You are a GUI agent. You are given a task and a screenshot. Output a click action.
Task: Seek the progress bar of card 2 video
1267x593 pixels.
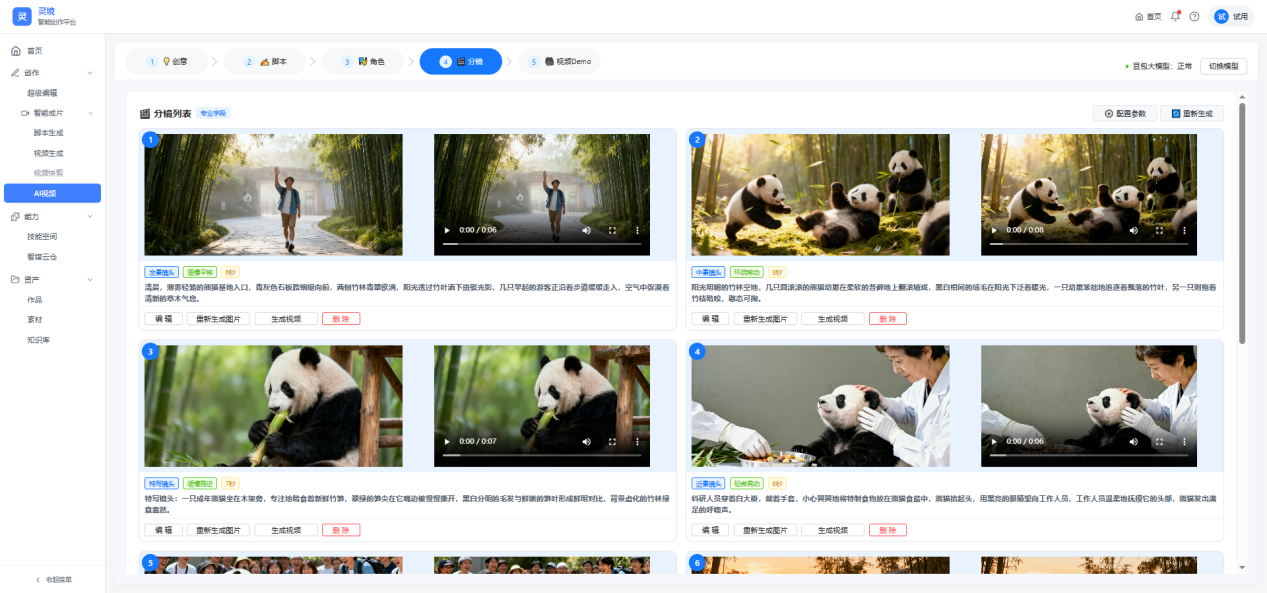click(x=1089, y=244)
